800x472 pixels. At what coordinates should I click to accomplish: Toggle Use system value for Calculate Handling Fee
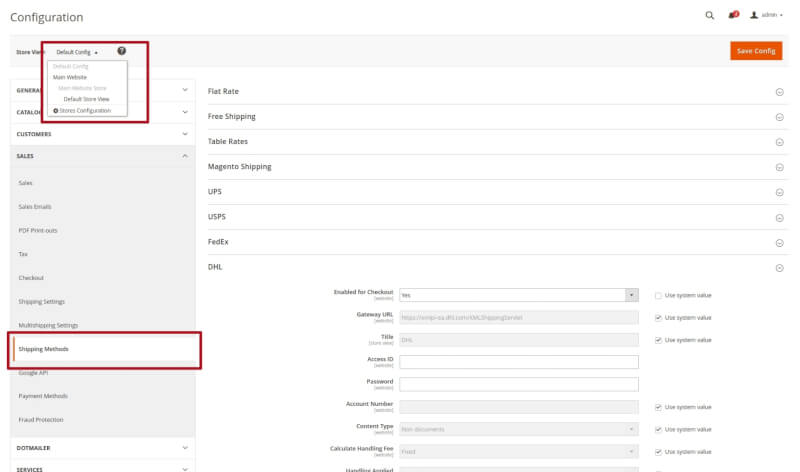point(658,452)
